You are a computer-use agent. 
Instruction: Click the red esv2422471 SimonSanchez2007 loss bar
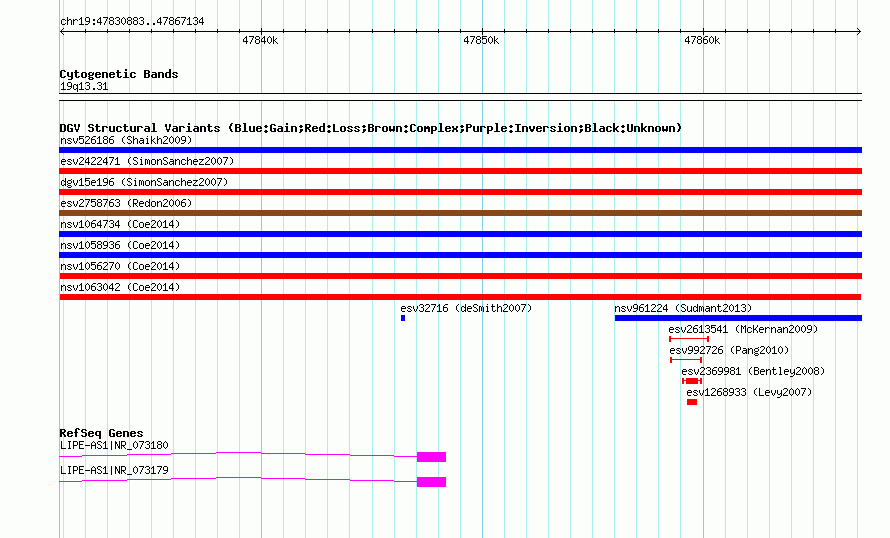click(x=460, y=171)
